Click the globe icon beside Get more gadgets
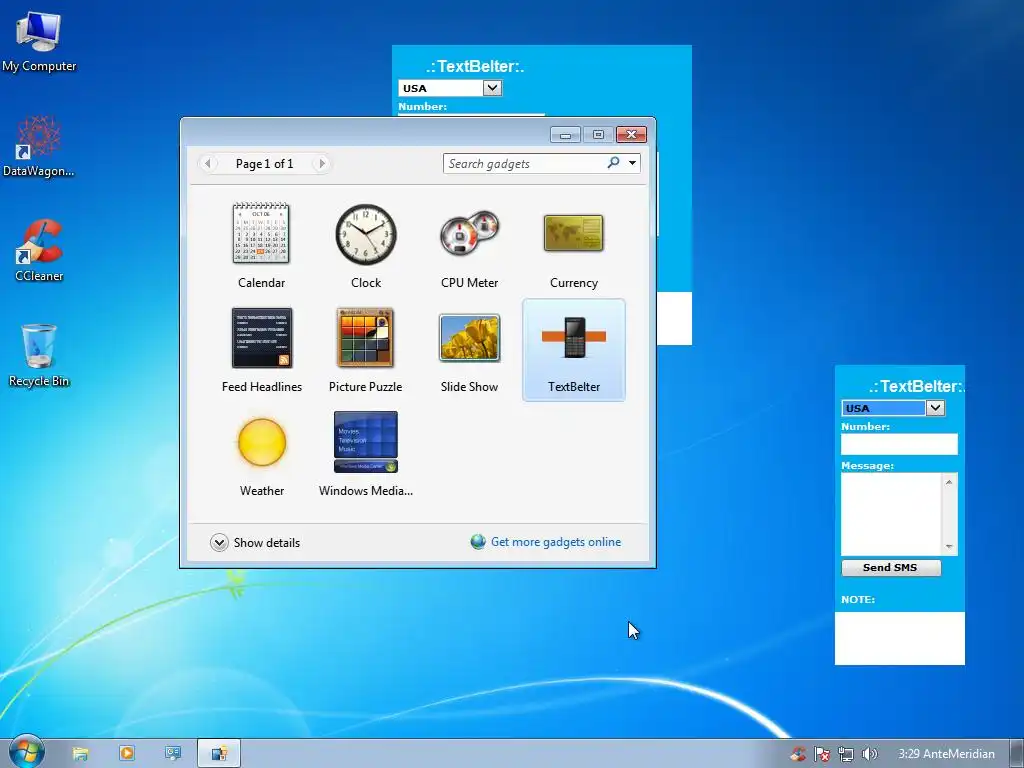Viewport: 1024px width, 768px height. [x=478, y=541]
